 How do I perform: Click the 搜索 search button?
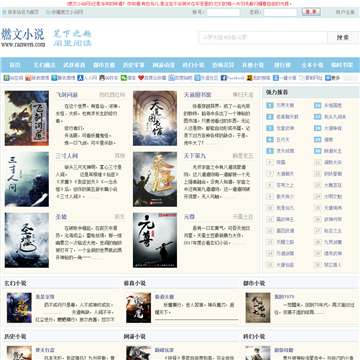[x=343, y=38]
